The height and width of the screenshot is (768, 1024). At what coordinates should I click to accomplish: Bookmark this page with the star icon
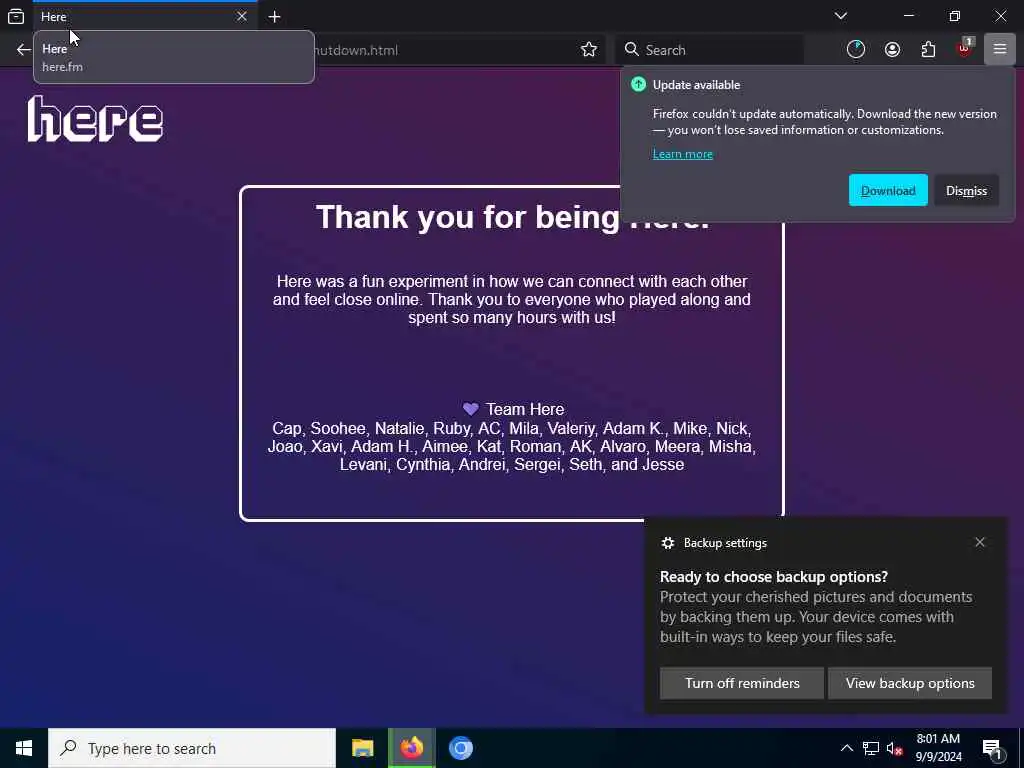pos(588,50)
